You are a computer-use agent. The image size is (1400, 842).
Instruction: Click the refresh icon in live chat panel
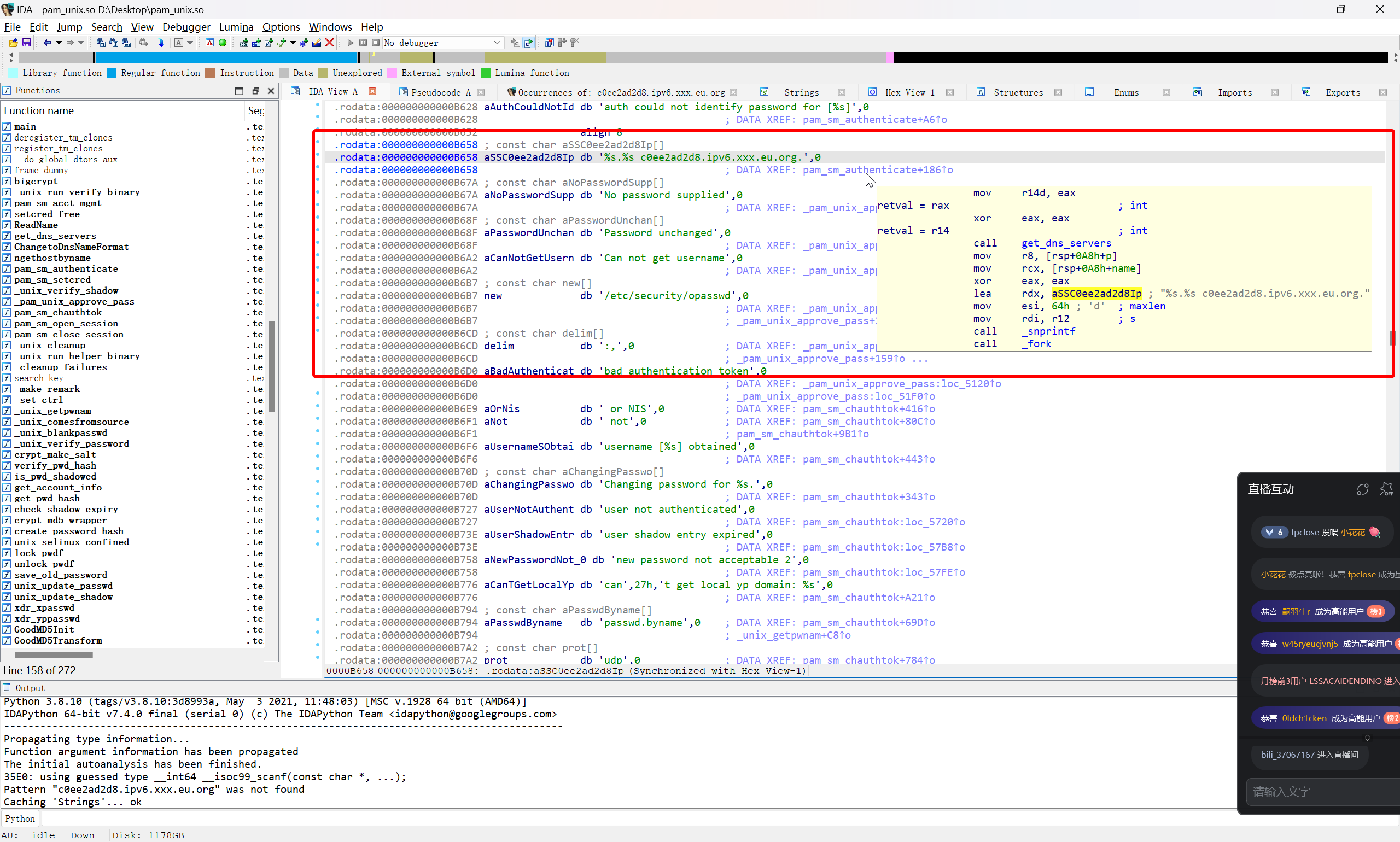pyautogui.click(x=1363, y=489)
